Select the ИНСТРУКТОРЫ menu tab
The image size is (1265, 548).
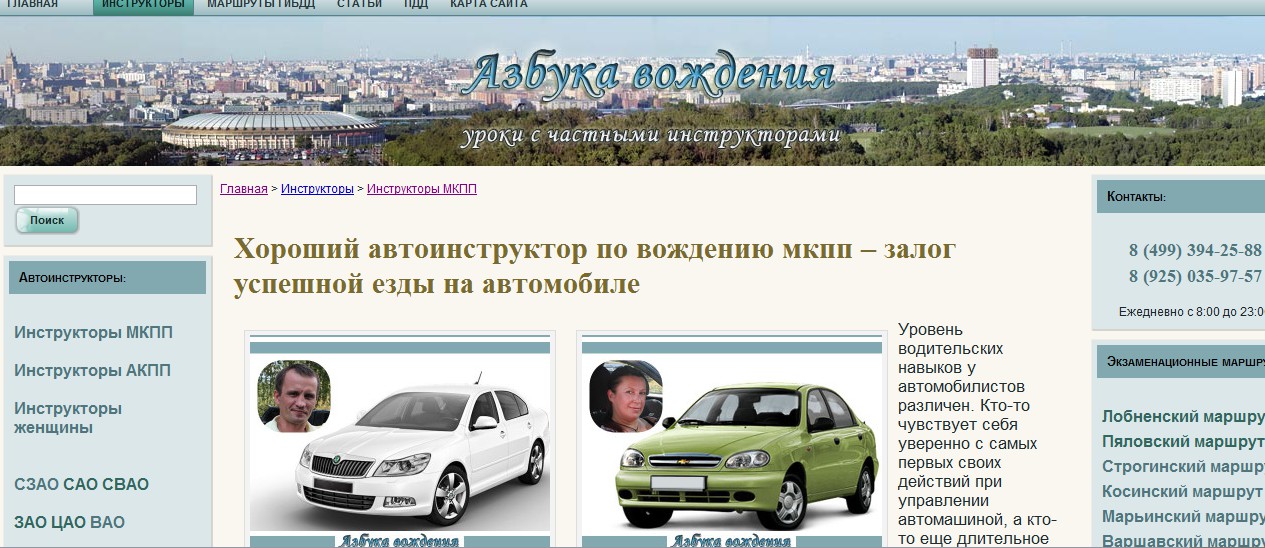tap(143, 6)
